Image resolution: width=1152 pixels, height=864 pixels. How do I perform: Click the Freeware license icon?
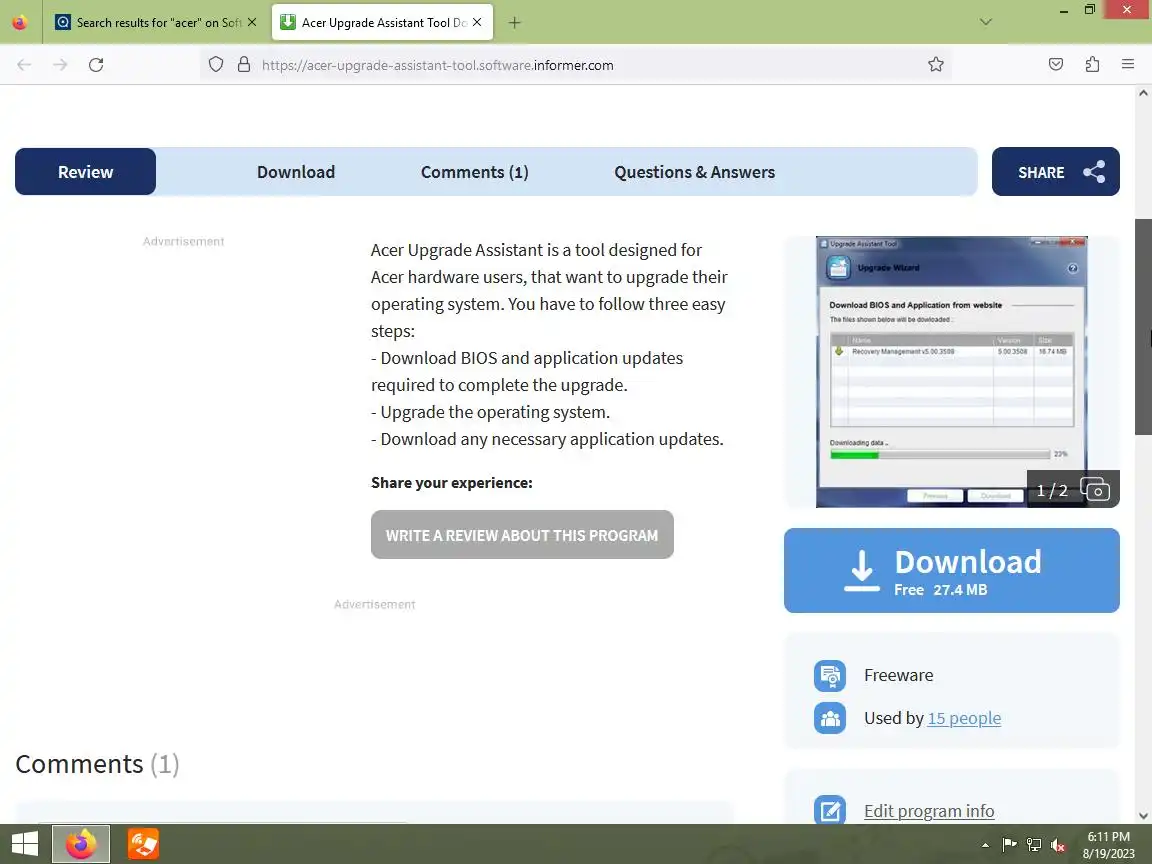[830, 676]
